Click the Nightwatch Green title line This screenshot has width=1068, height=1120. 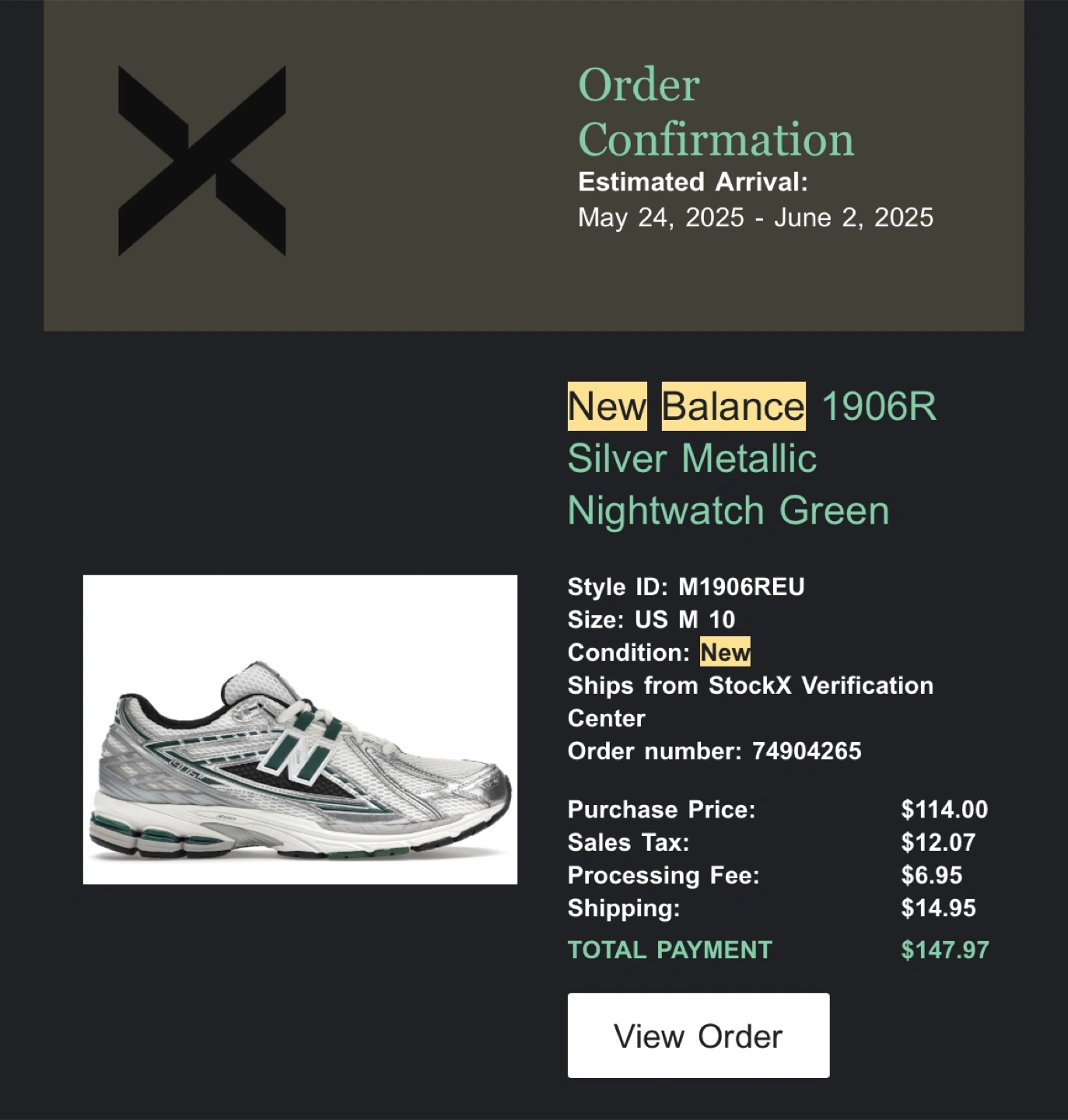point(728,511)
